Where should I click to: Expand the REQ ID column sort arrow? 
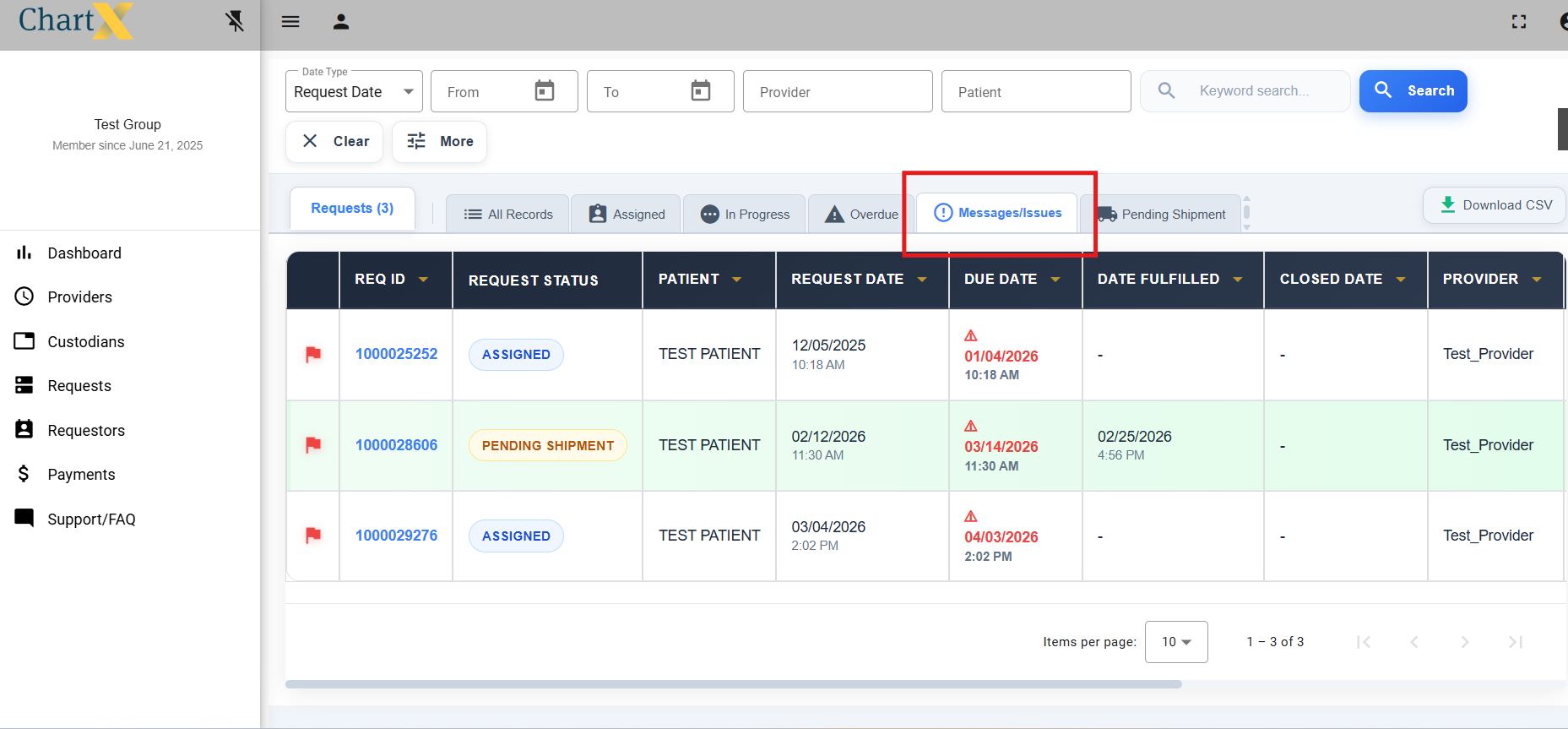pyautogui.click(x=423, y=280)
